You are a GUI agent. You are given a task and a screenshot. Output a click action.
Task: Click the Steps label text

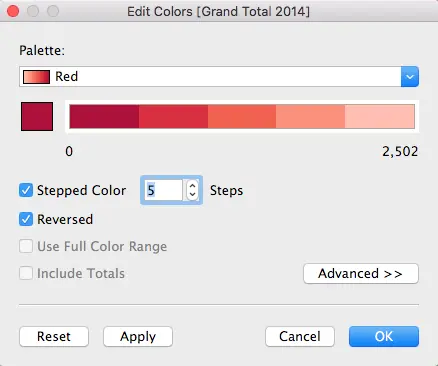click(x=226, y=191)
